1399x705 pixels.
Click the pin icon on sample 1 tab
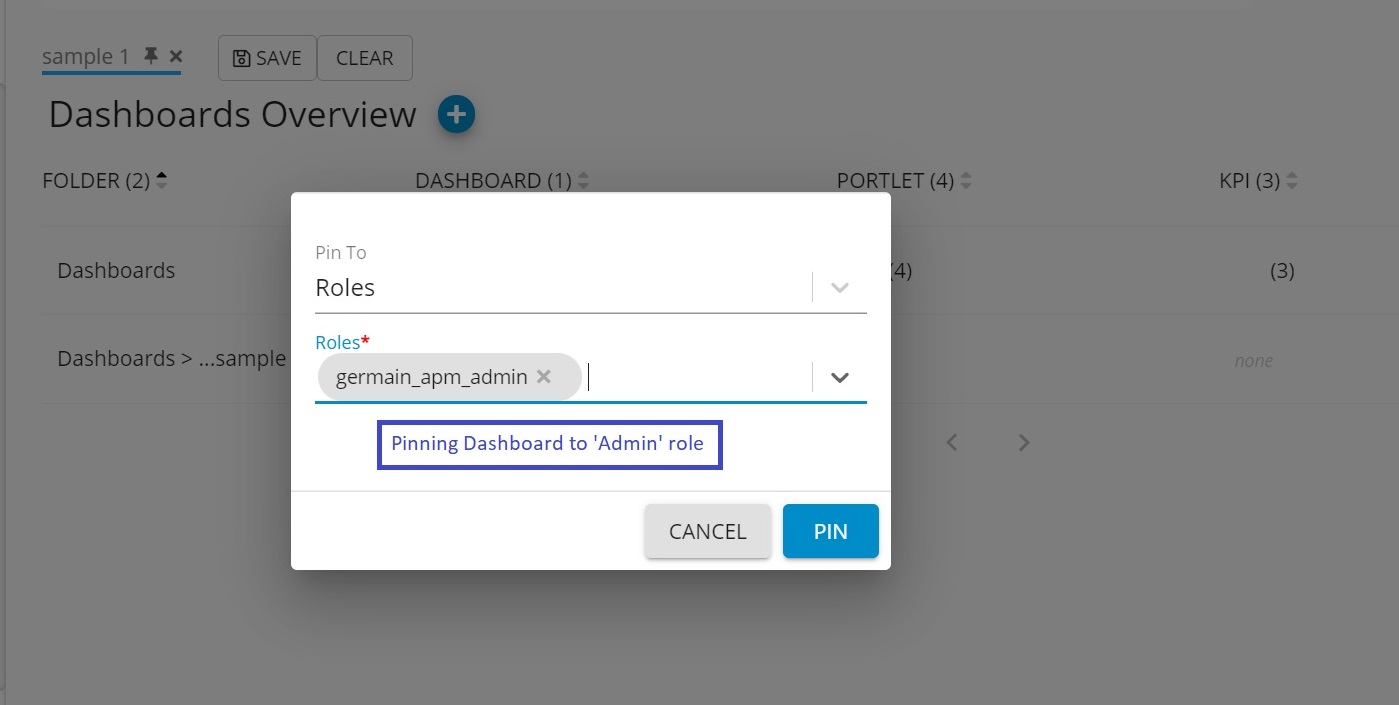click(x=151, y=57)
